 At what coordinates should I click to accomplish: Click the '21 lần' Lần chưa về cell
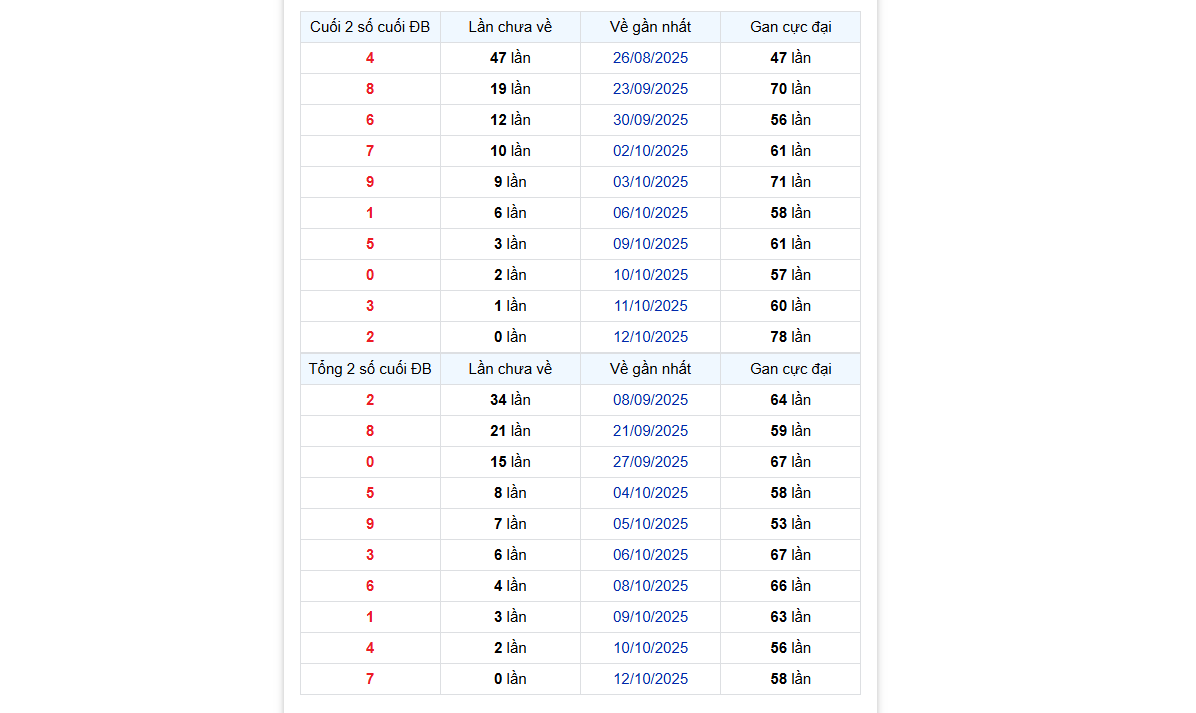[x=510, y=431]
